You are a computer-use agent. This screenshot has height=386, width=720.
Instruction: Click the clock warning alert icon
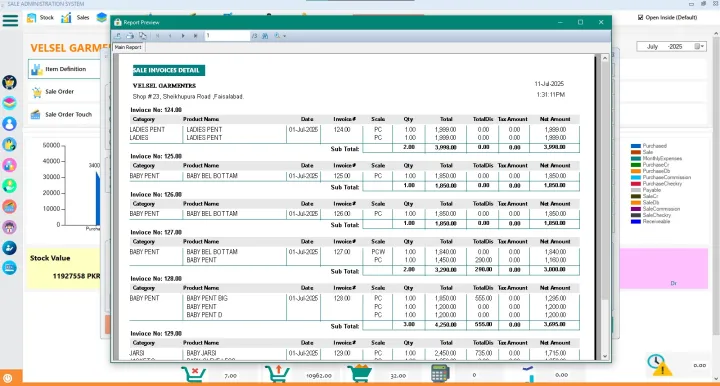click(x=659, y=365)
